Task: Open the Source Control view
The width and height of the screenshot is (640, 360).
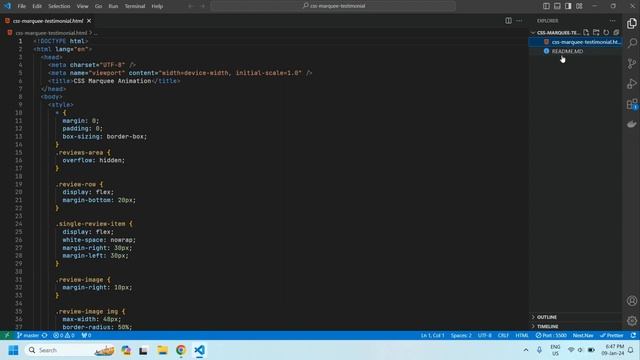Action: click(631, 63)
